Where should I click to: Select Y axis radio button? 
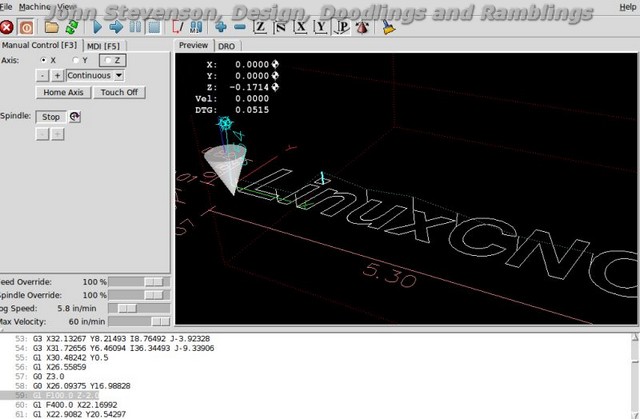click(x=76, y=60)
